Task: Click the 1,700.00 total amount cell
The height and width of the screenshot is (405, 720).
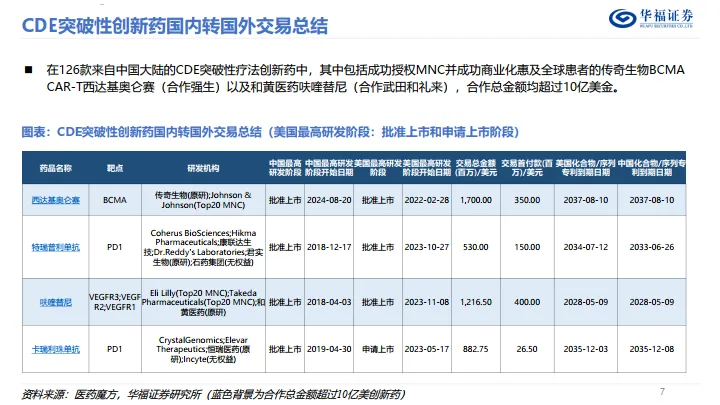Action: (x=476, y=200)
